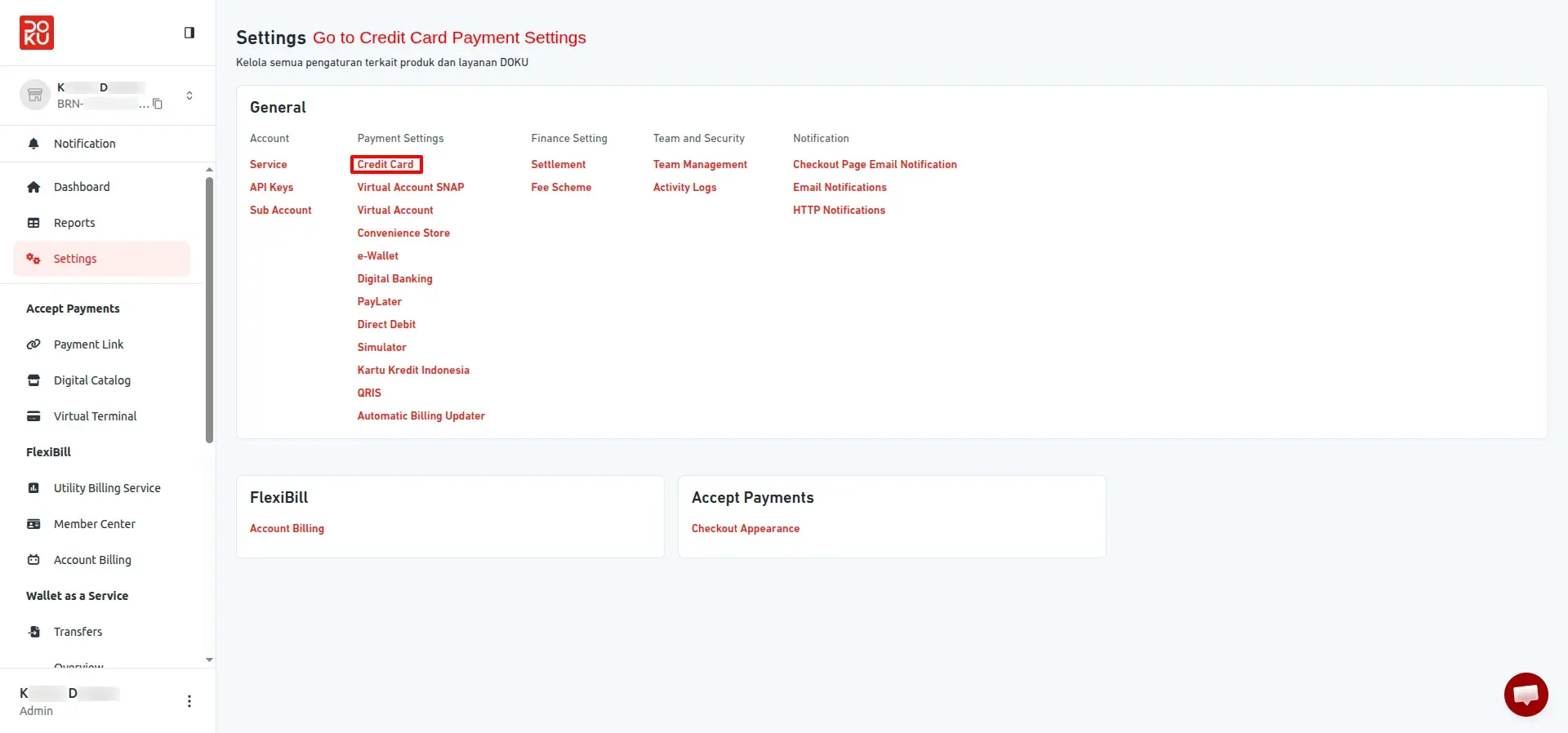
Task: Open Service account settings link
Action: tap(268, 164)
